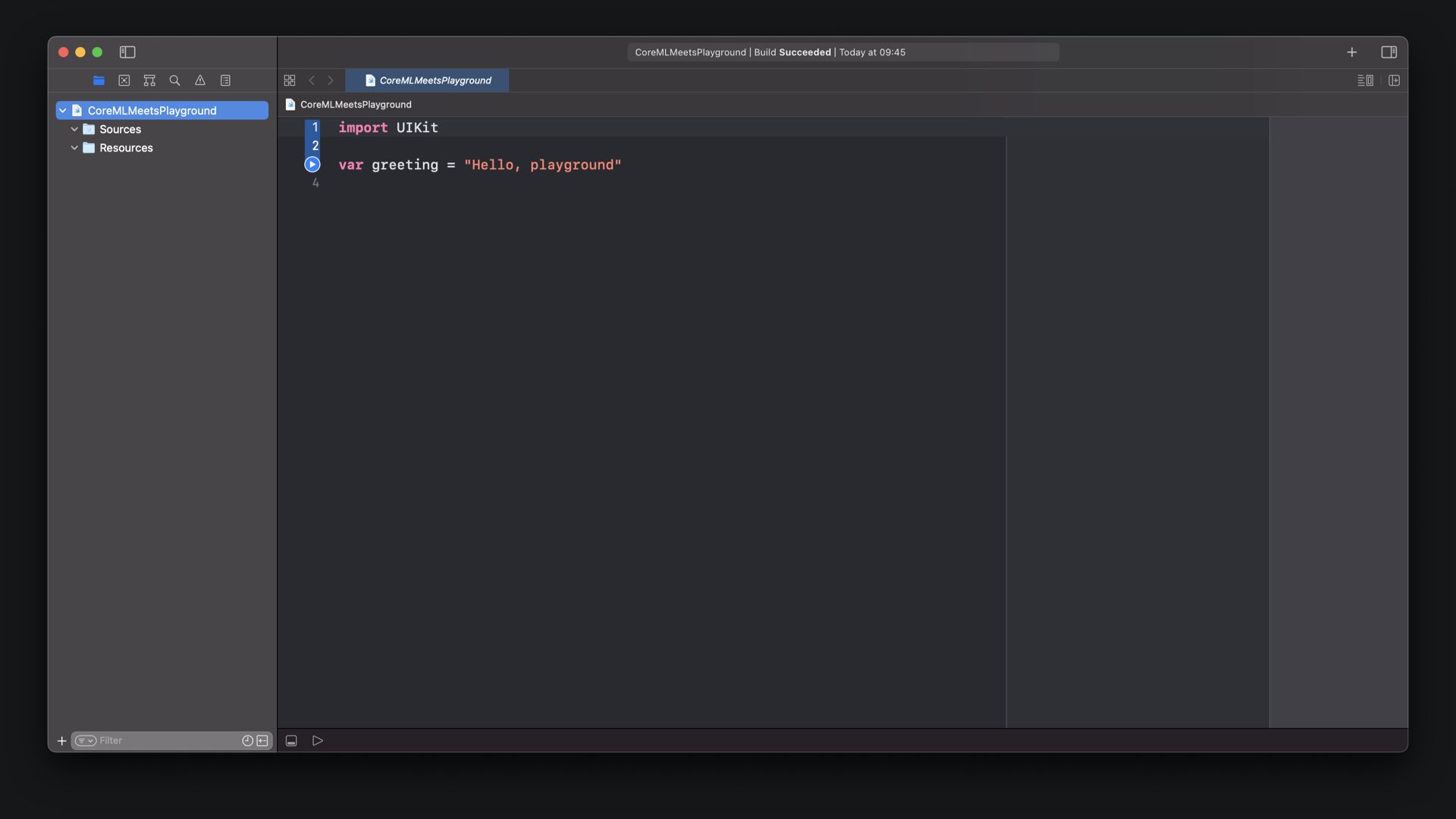
Task: Click CoreMLMeetsPlayground in the jump bar
Action: [x=355, y=105]
